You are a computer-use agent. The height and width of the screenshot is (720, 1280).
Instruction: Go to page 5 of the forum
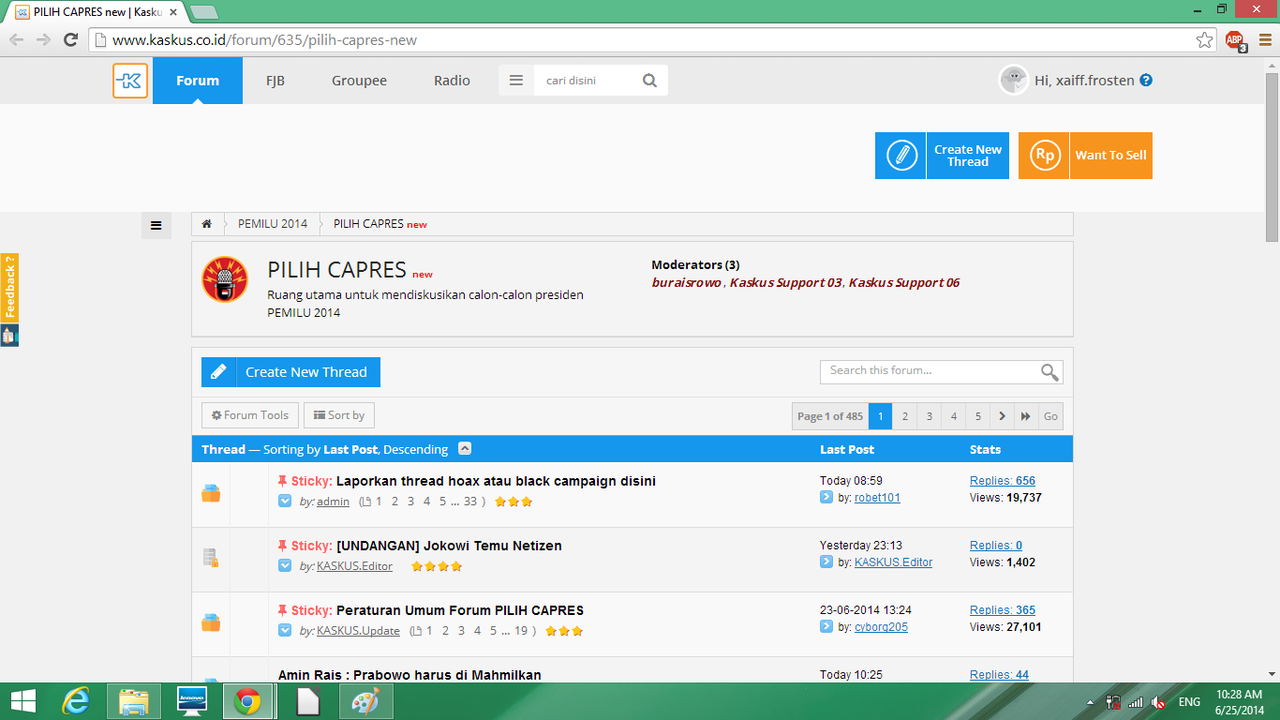coord(978,416)
